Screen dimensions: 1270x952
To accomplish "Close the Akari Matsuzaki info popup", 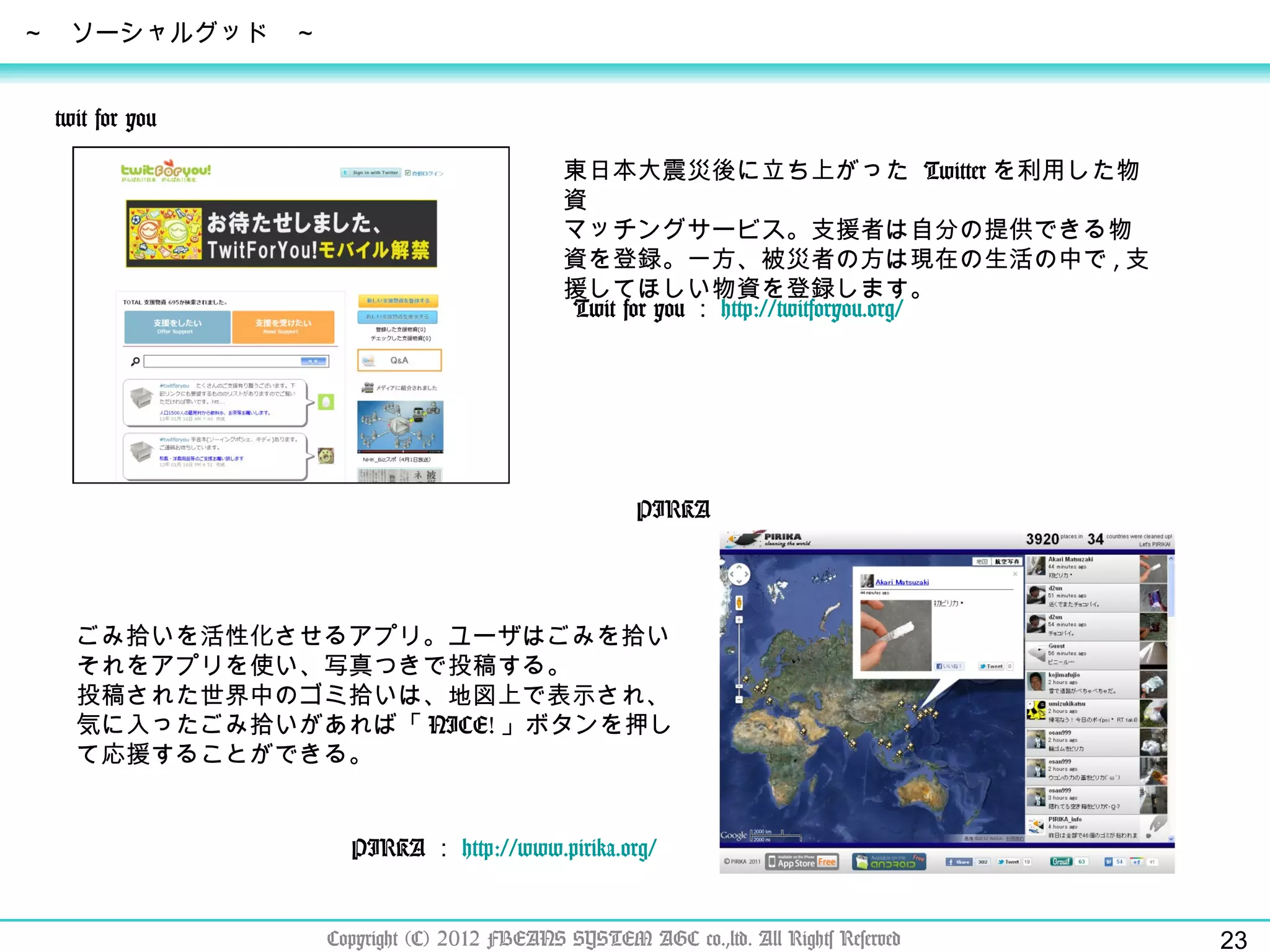I will [x=1015, y=574].
